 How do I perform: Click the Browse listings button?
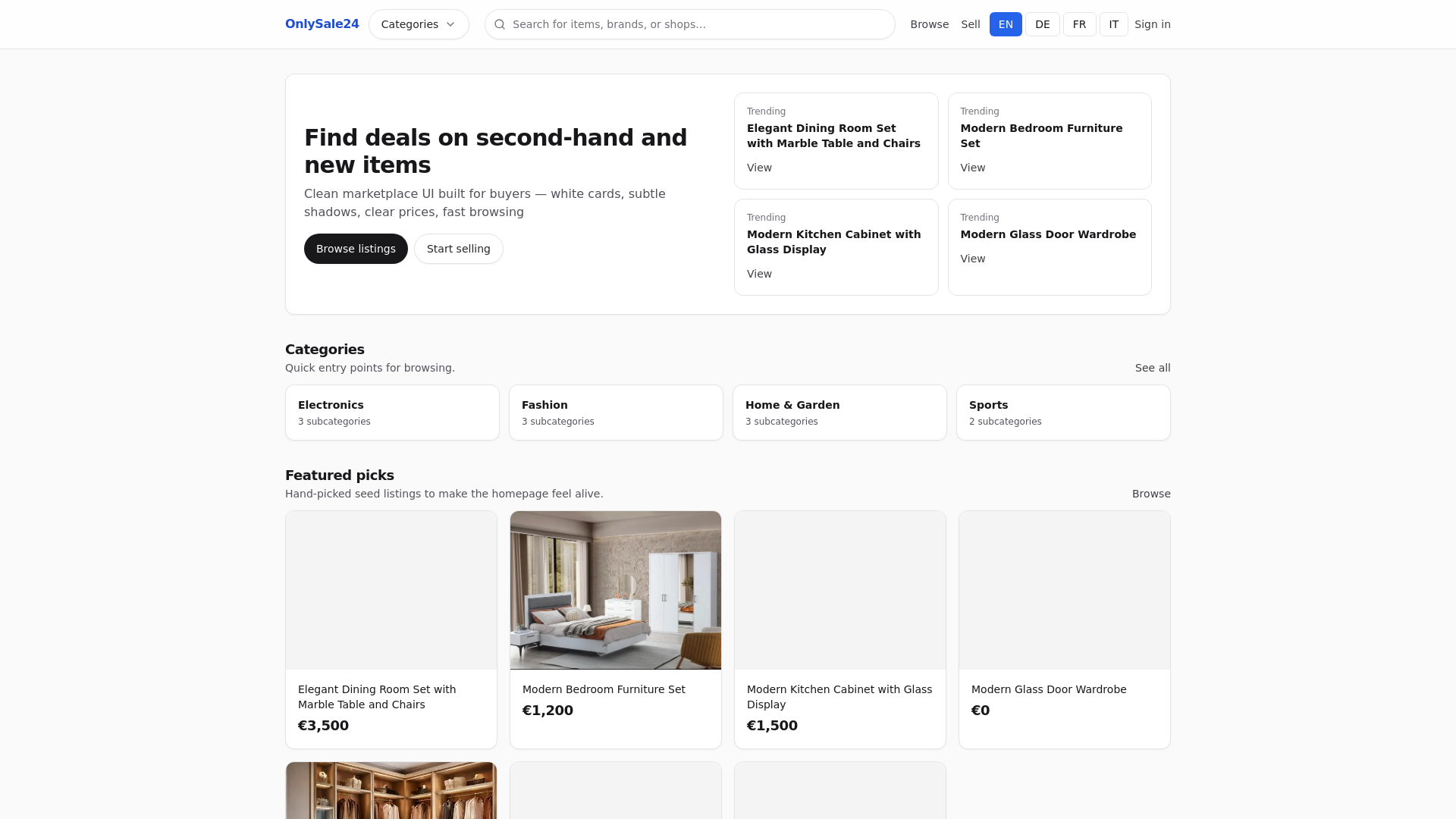tap(356, 249)
